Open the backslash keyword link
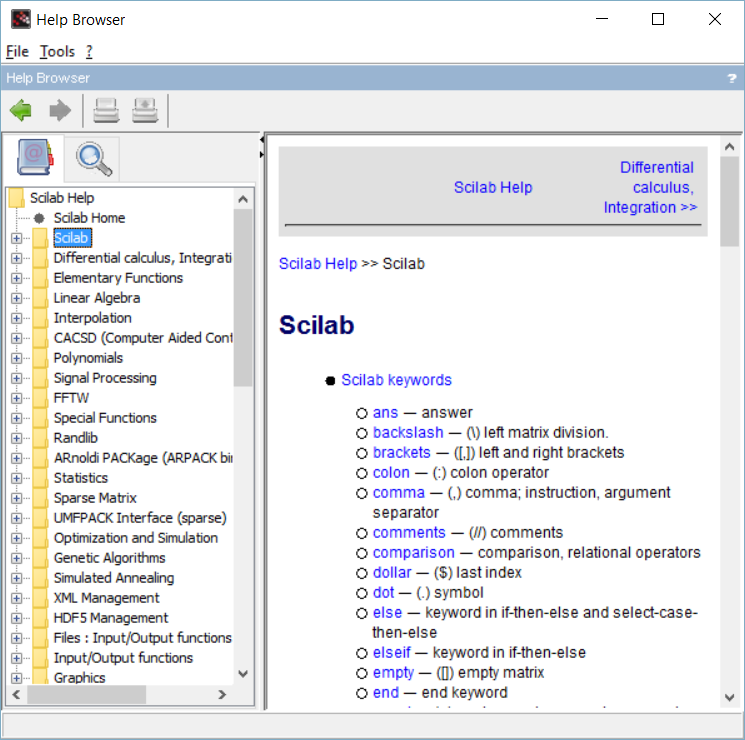 (408, 432)
